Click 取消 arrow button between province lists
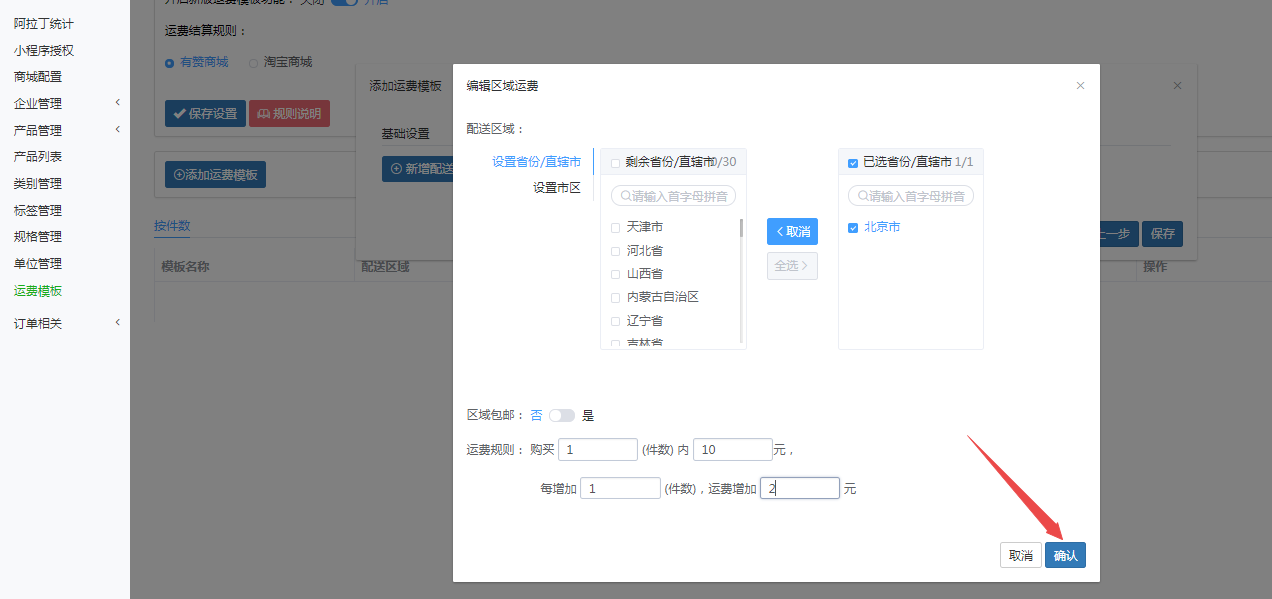The image size is (1272, 599). click(x=792, y=231)
